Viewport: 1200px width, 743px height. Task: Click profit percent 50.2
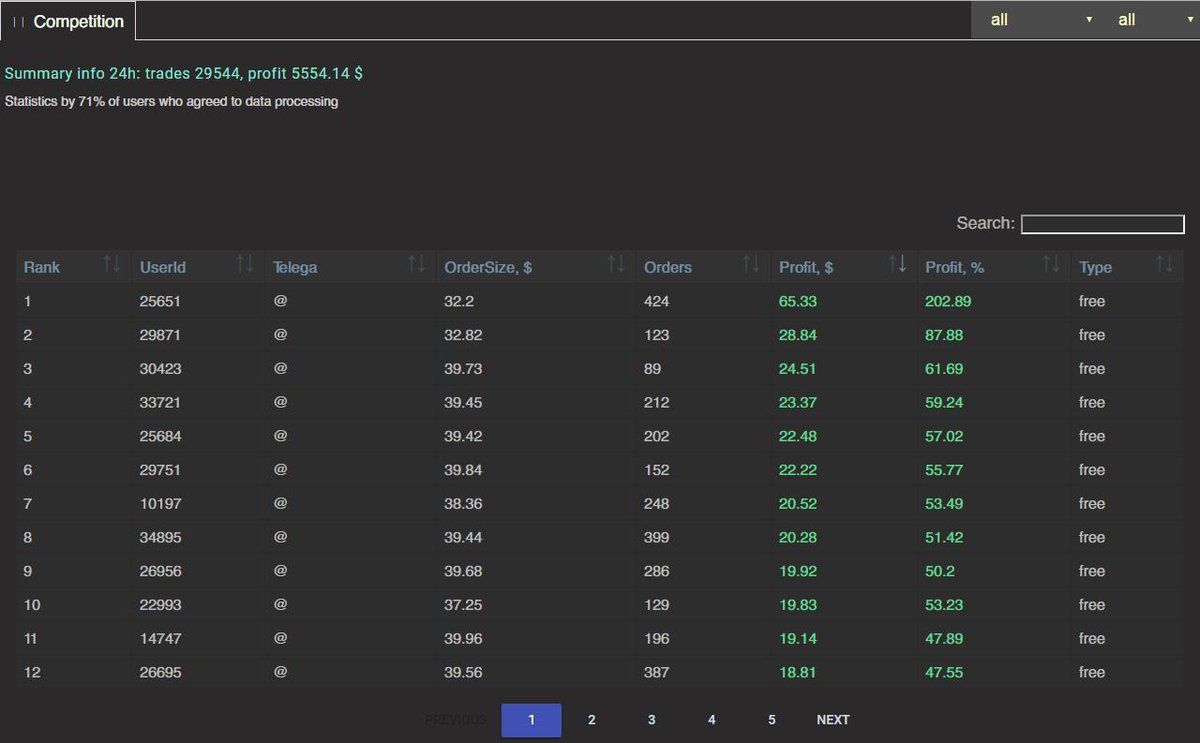pyautogui.click(x=940, y=571)
